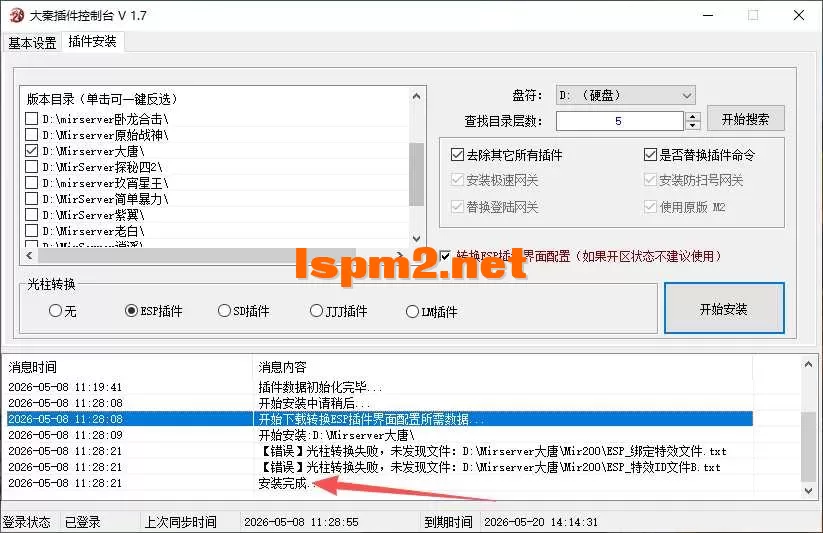Click the 登录状态 status label

click(26, 522)
